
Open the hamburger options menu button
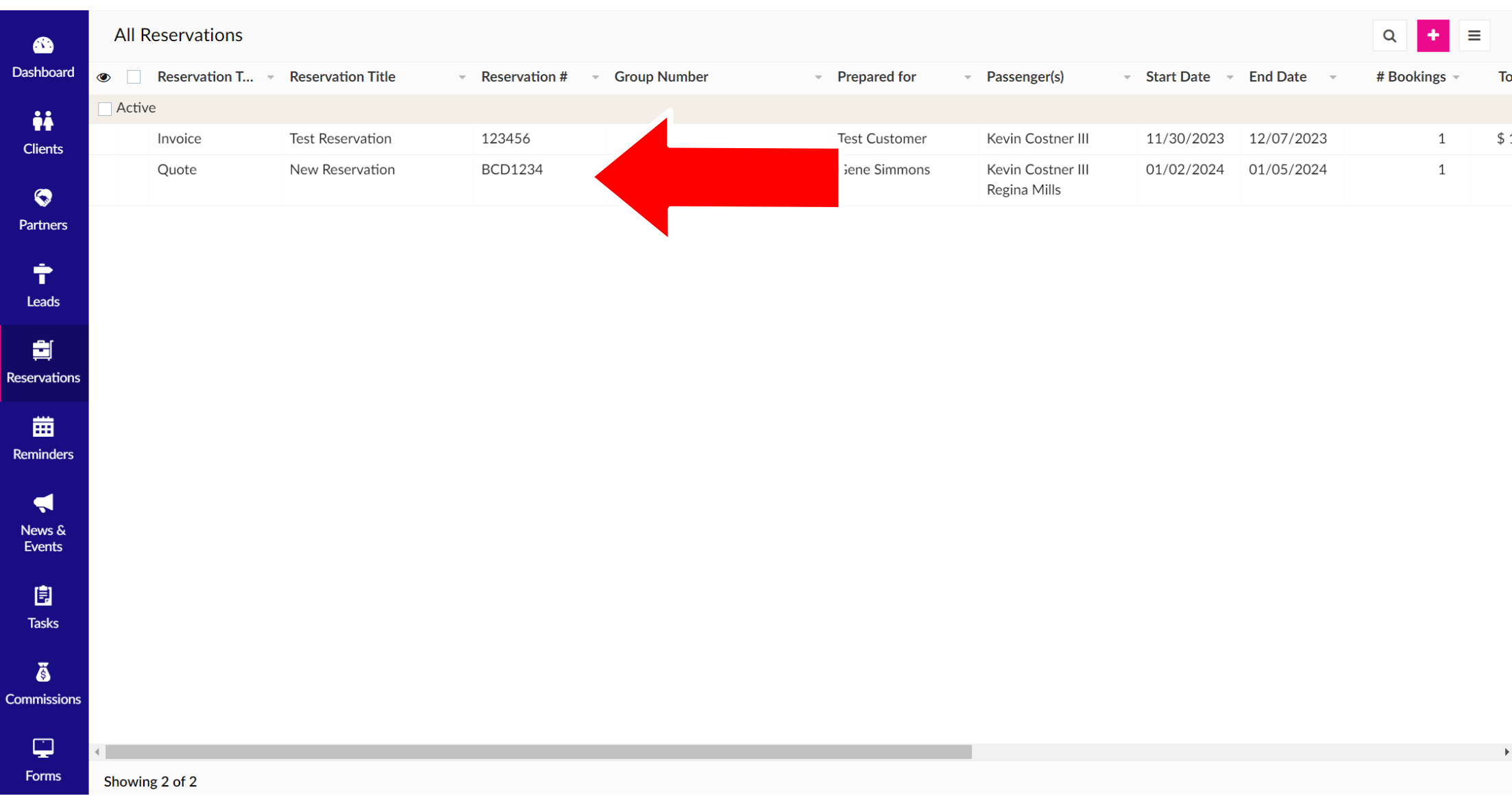[1474, 36]
